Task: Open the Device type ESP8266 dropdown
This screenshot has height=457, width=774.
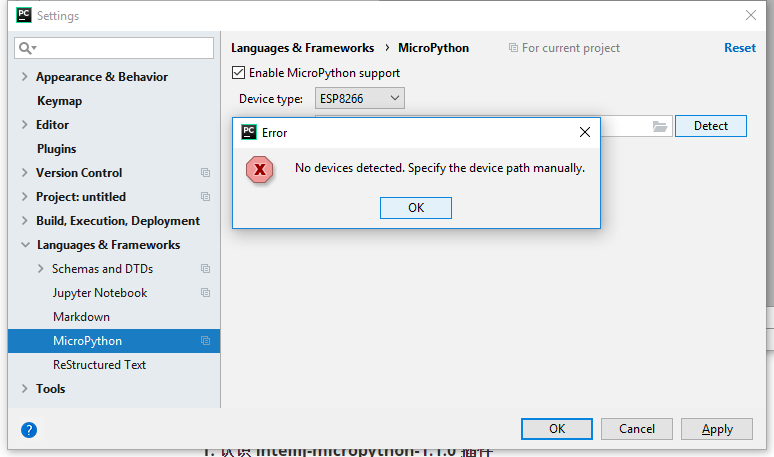Action: click(x=359, y=98)
